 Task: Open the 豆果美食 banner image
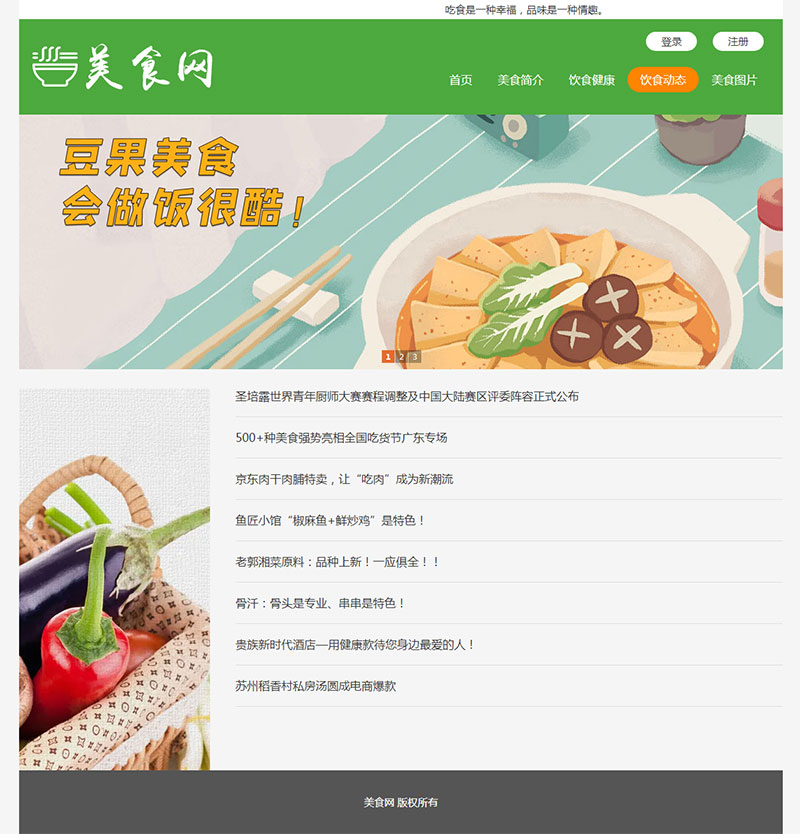coord(401,242)
